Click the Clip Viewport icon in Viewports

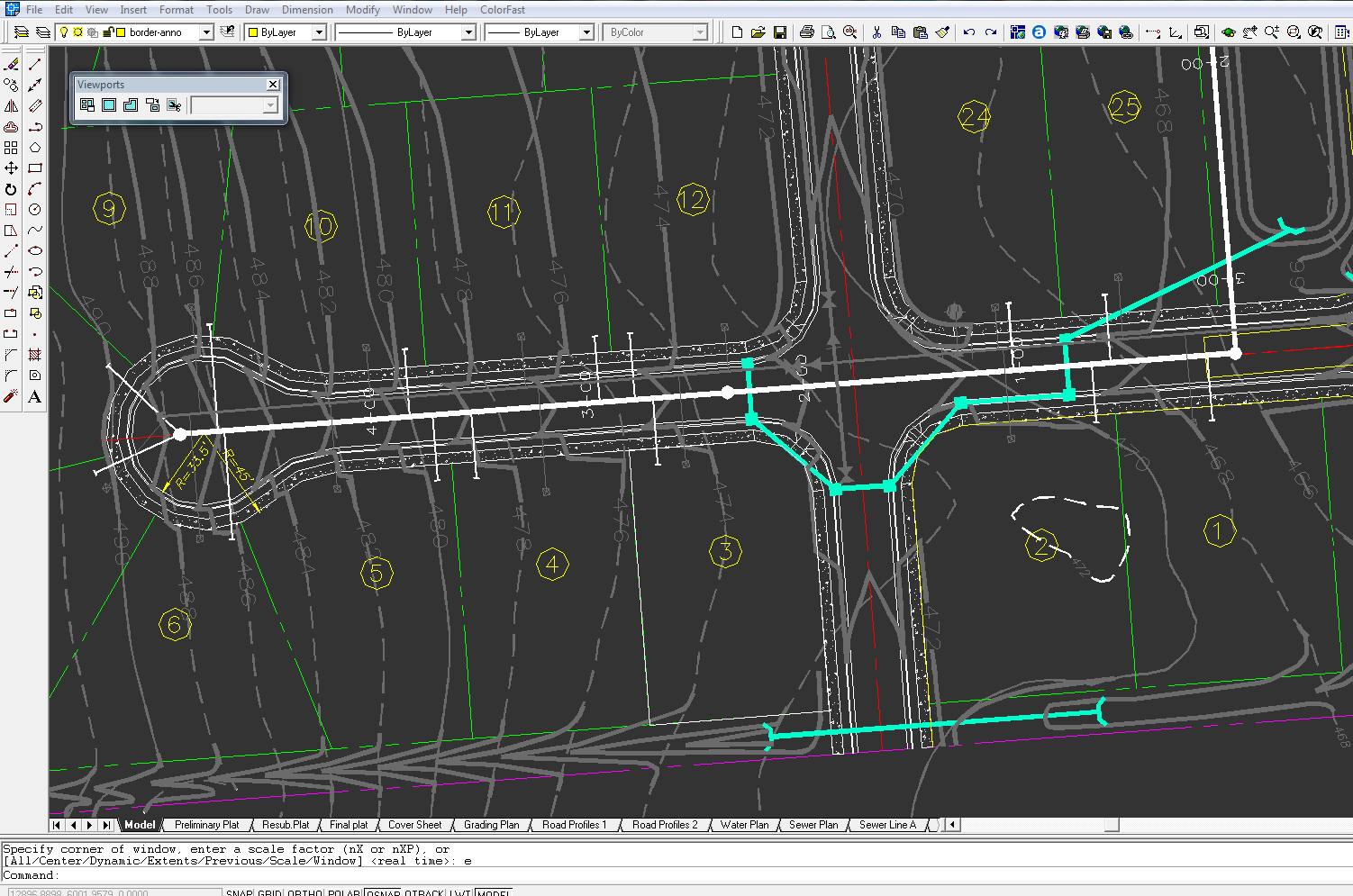174,105
